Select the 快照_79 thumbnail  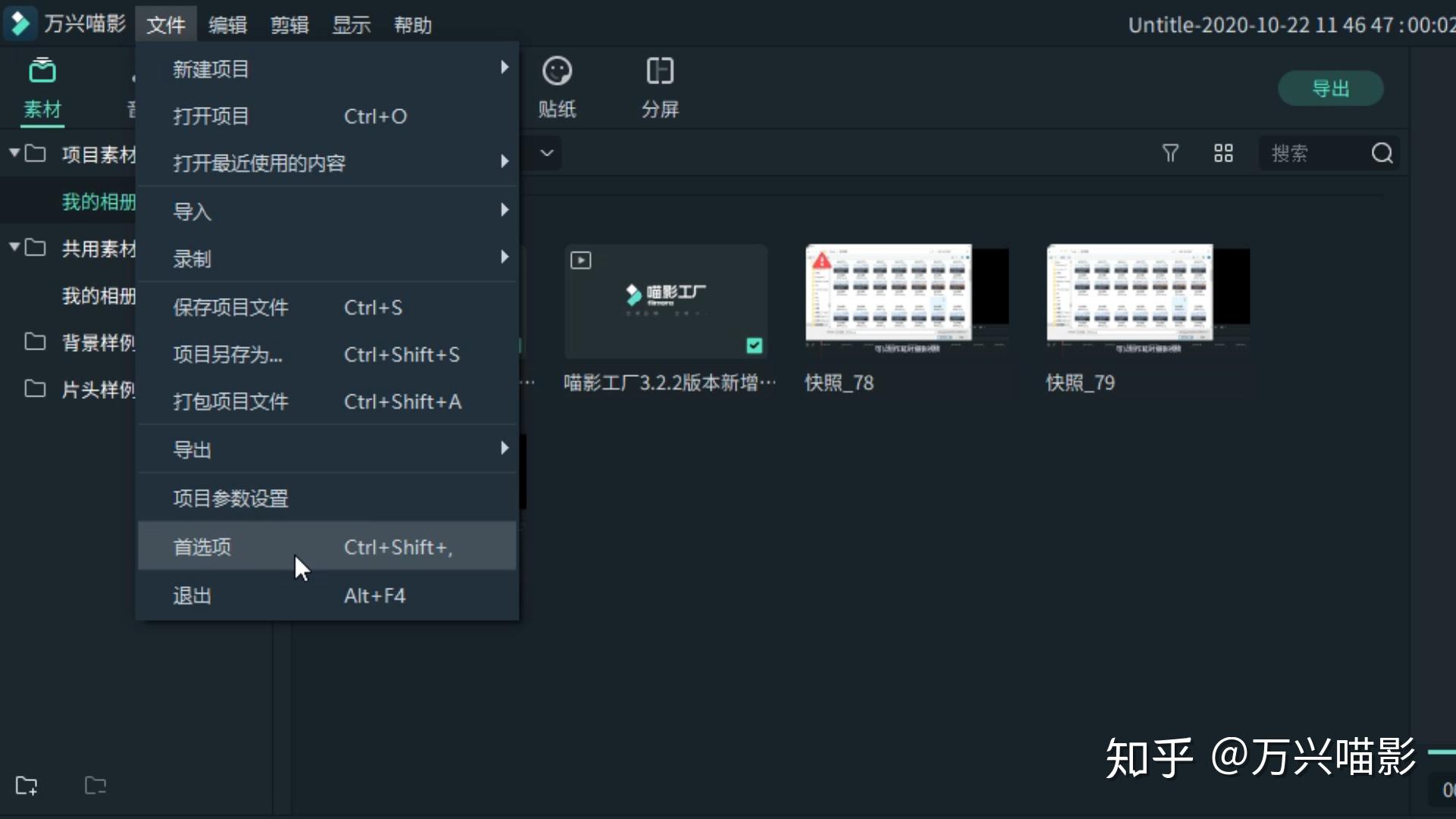tap(1147, 296)
